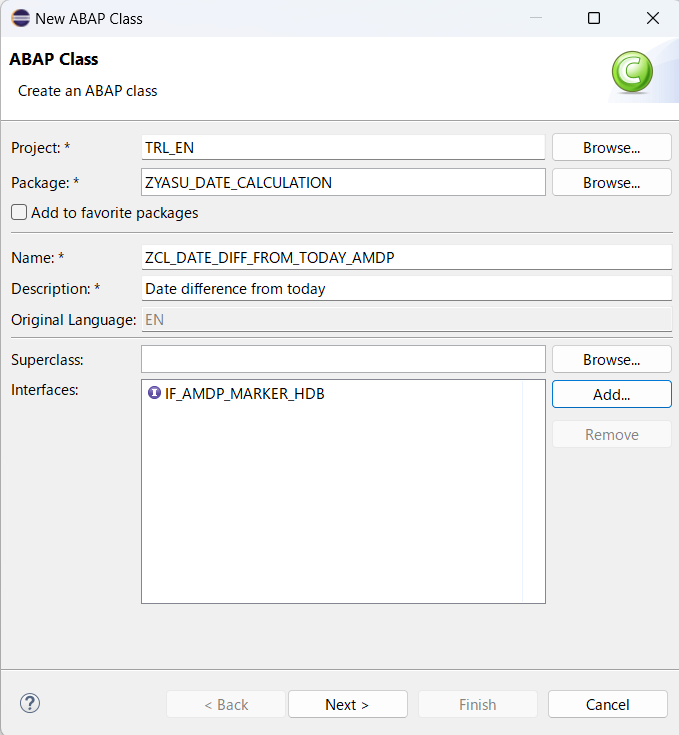Click into the Name field
The image size is (679, 735).
[406, 257]
